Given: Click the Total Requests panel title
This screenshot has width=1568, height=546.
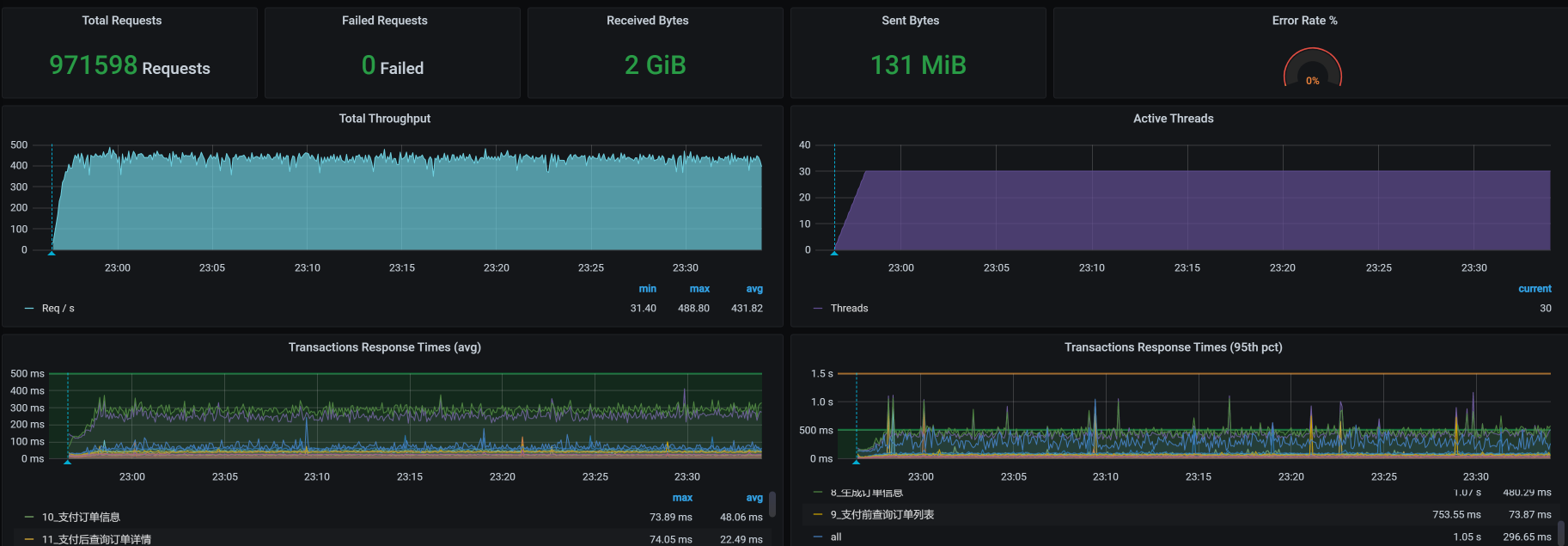Looking at the screenshot, I should [x=121, y=21].
